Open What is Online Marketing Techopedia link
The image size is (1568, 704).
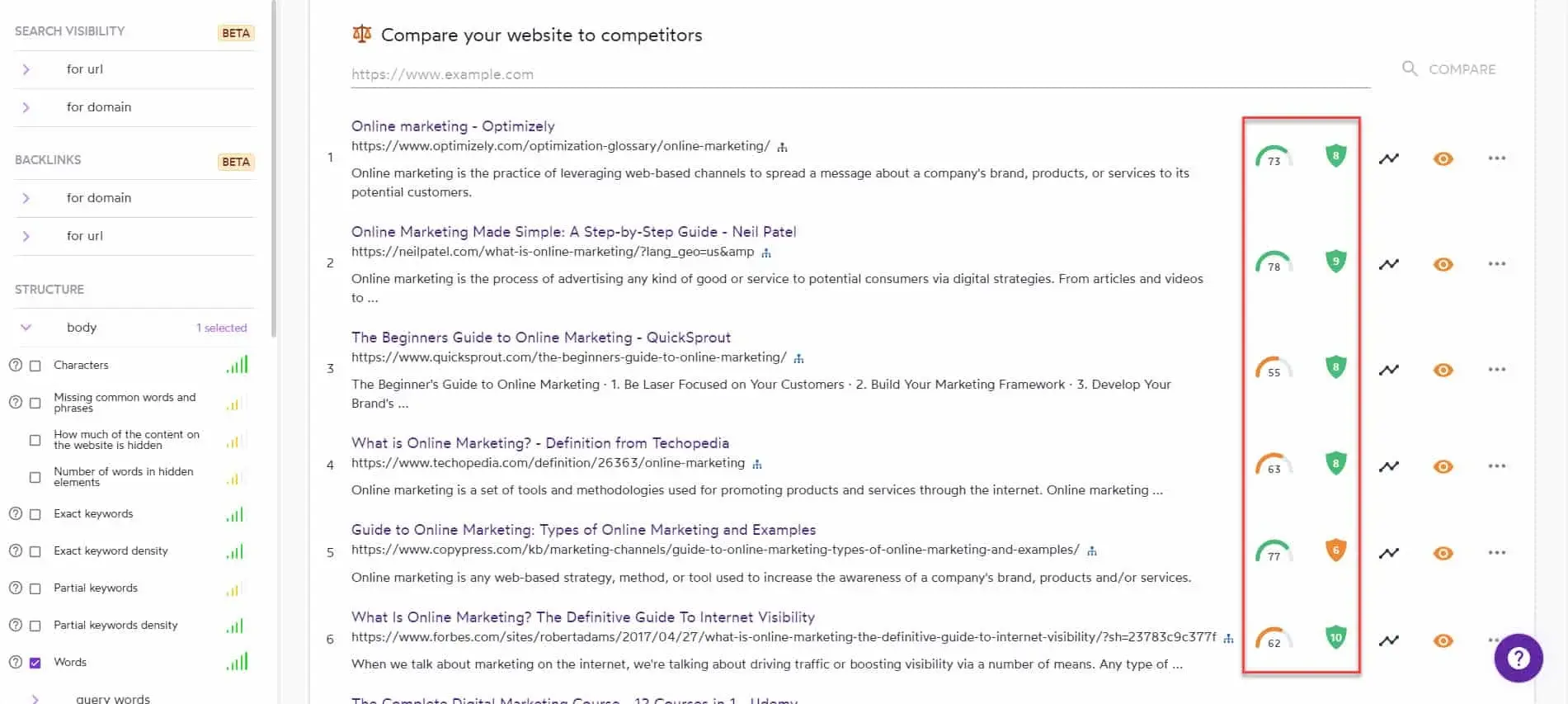(539, 443)
